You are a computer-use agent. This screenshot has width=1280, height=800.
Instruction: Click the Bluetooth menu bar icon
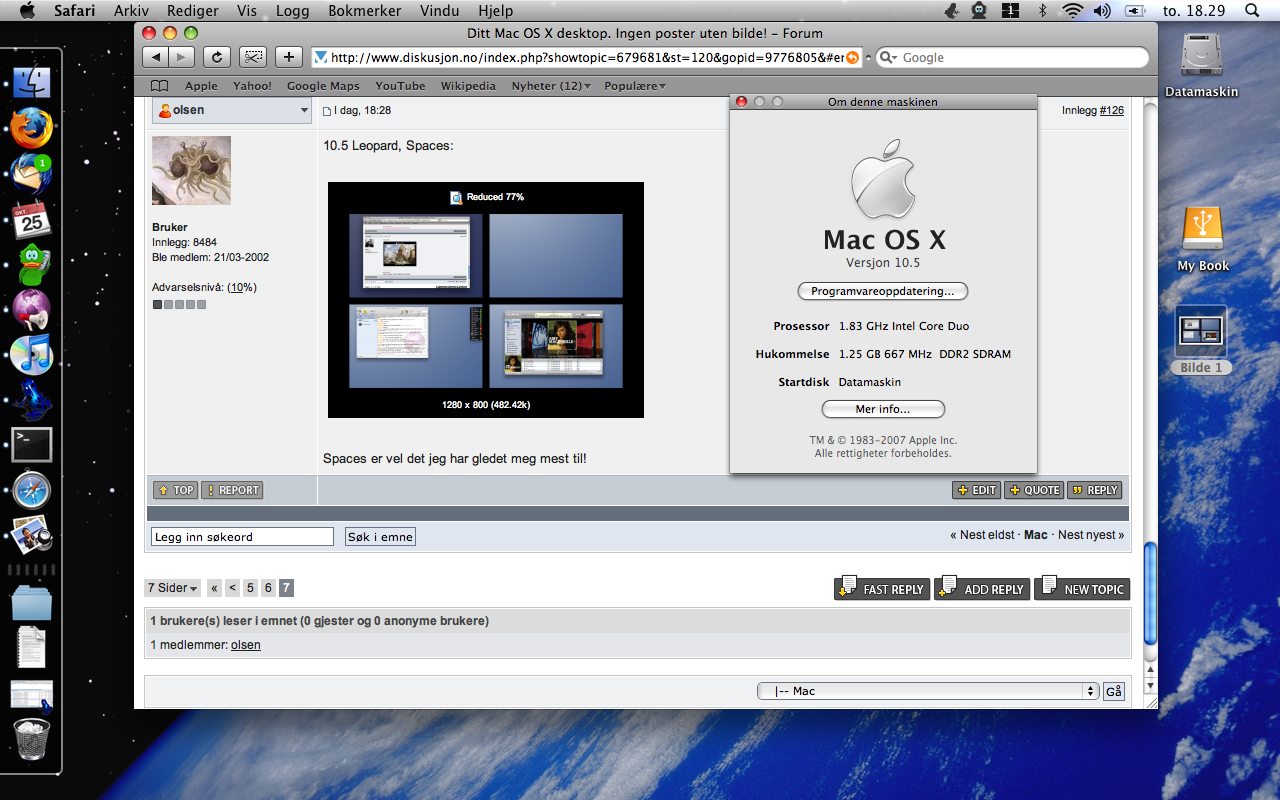(1043, 11)
